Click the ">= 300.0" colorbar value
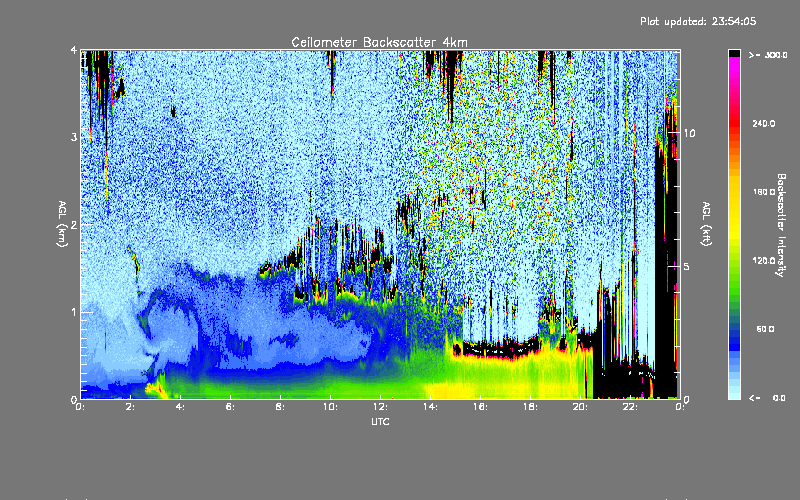This screenshot has width=800, height=500. tap(768, 55)
